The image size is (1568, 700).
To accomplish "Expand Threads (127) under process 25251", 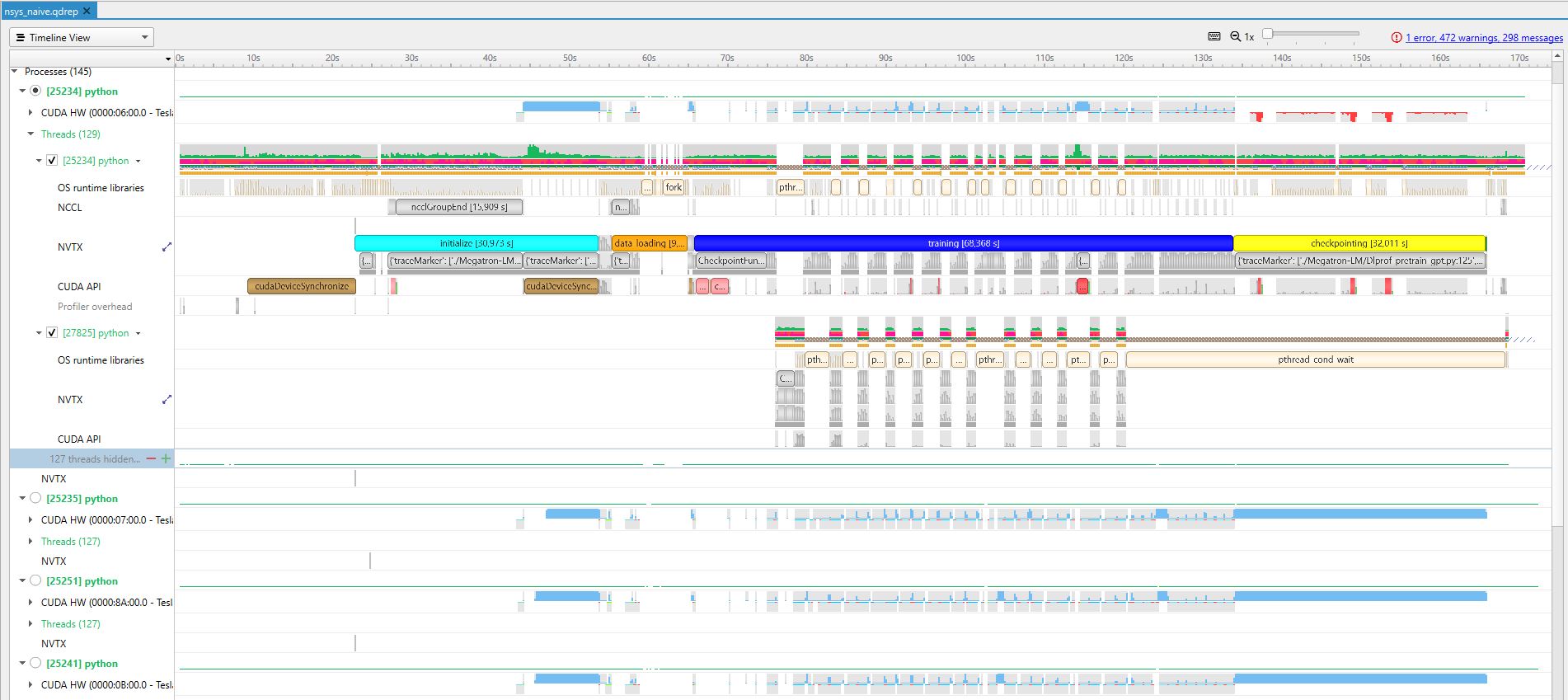I will [x=31, y=623].
